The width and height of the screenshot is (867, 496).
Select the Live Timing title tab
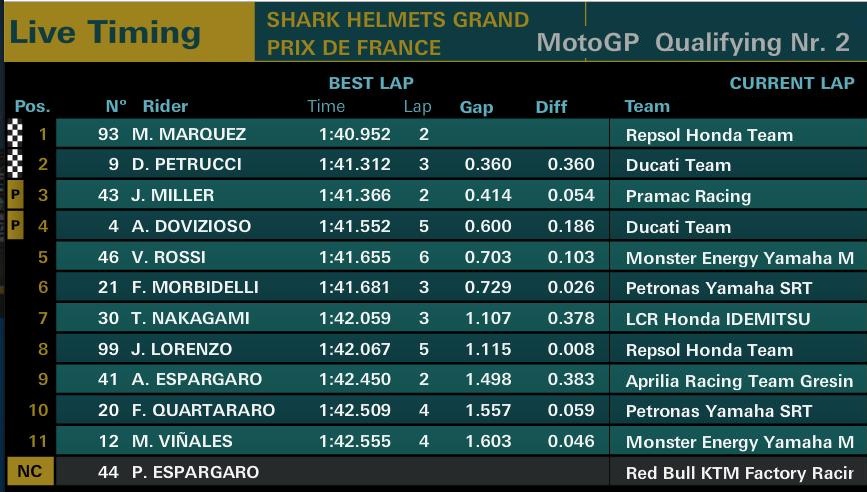105,32
